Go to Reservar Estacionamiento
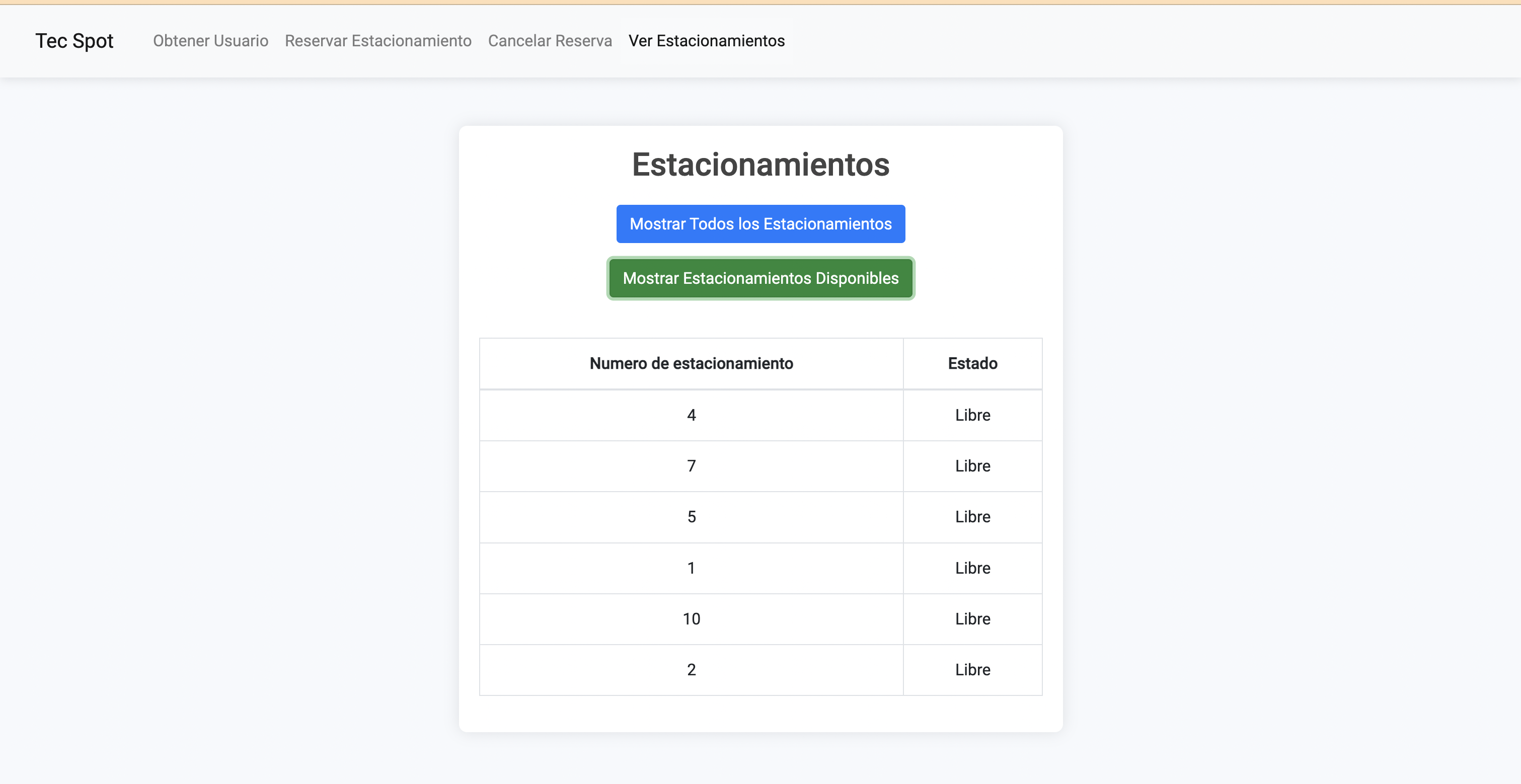The width and height of the screenshot is (1521, 784). click(x=378, y=41)
